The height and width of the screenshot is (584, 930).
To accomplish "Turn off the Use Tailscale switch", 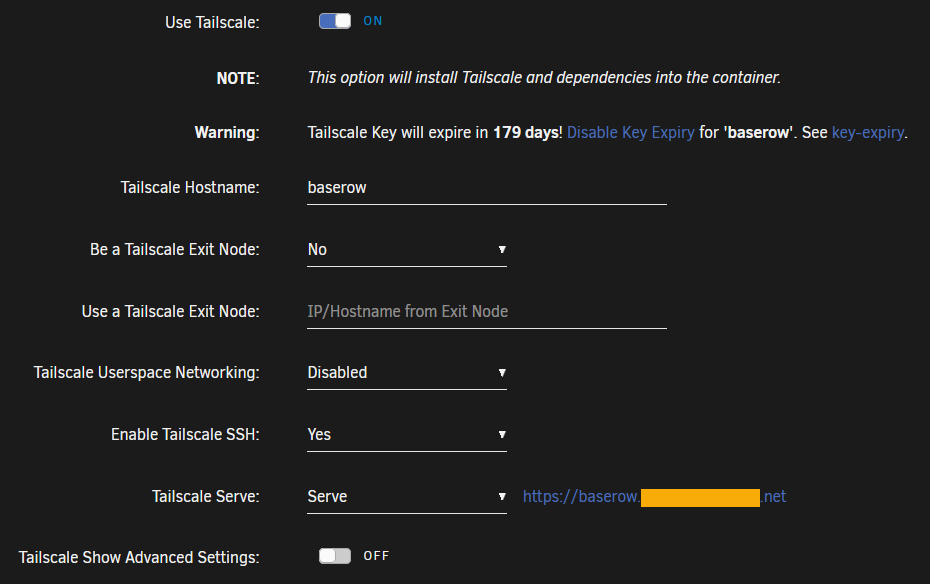I will tap(335, 21).
